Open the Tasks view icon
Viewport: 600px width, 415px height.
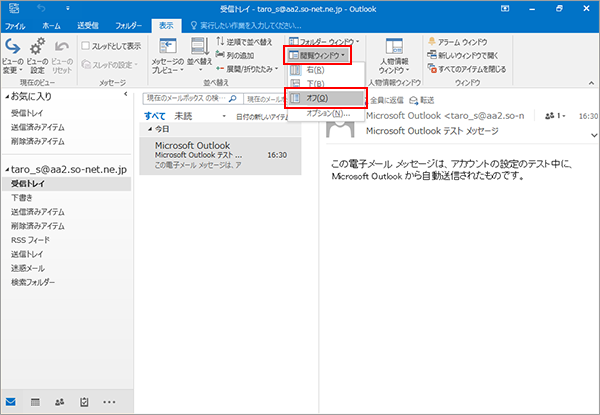[x=84, y=402]
